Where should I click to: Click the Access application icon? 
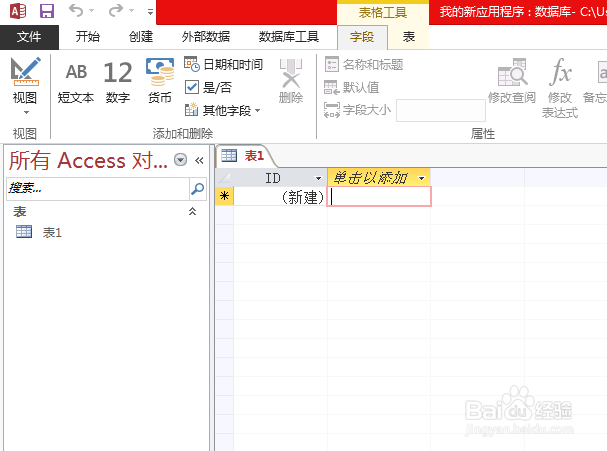[18, 11]
